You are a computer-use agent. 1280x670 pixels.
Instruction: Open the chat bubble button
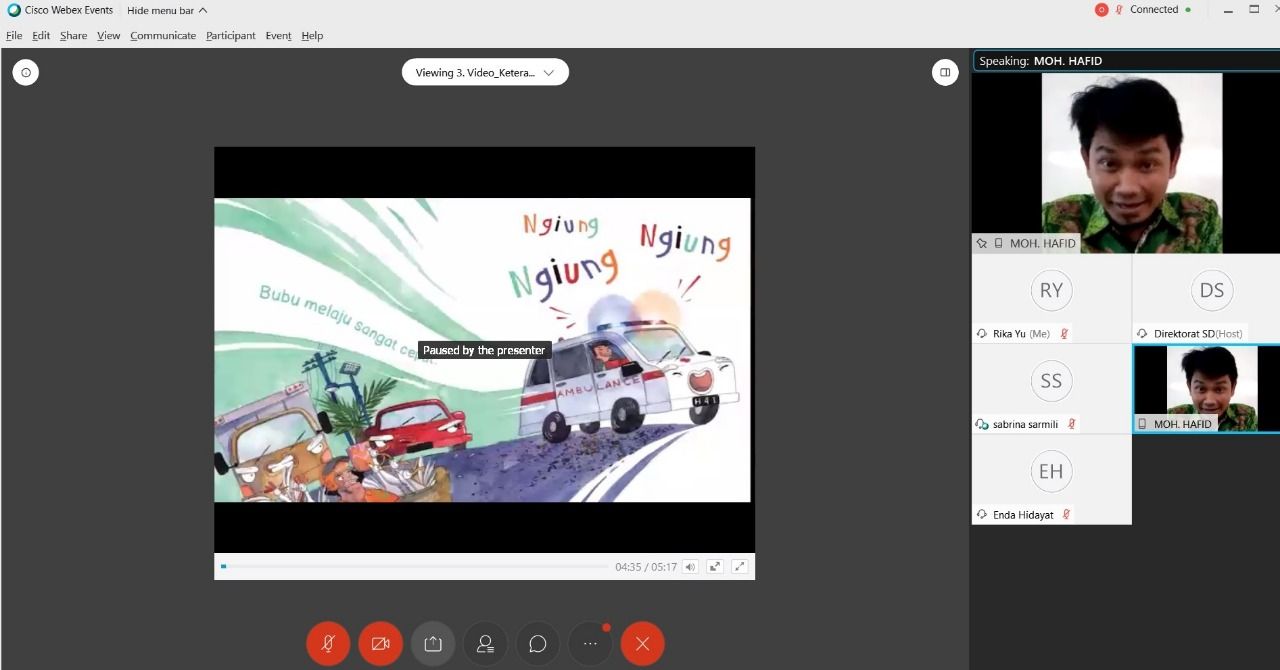pyautogui.click(x=538, y=644)
